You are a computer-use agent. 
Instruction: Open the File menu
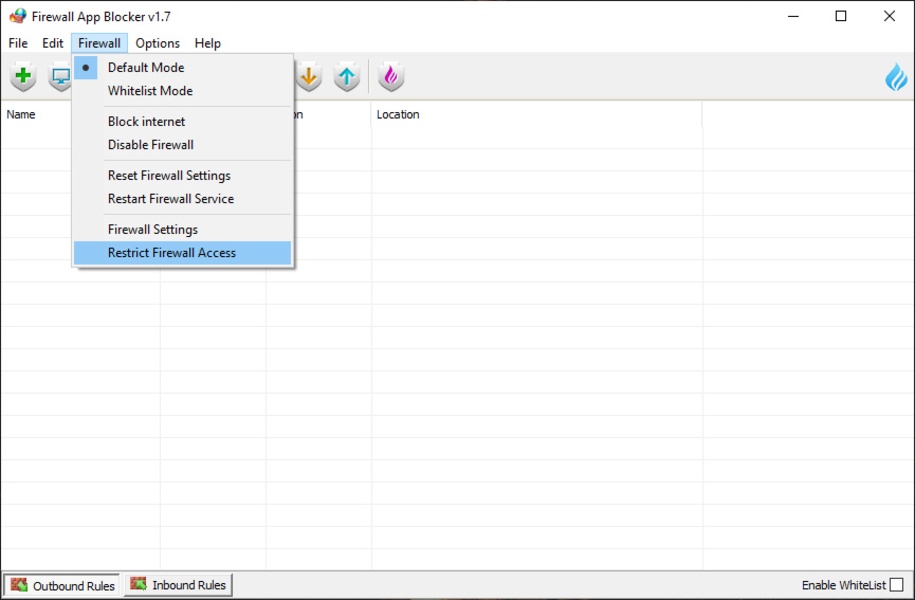pos(18,43)
